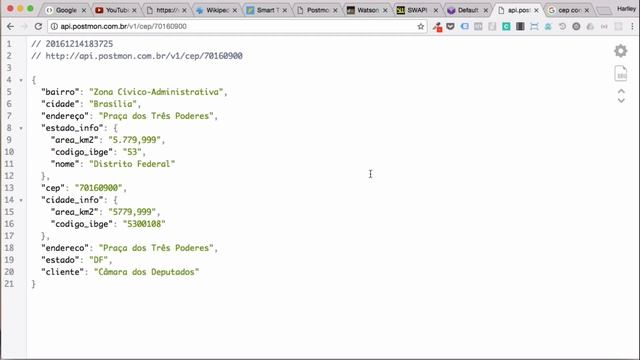
Task: Switch to the YouTube tab
Action: coord(116,10)
